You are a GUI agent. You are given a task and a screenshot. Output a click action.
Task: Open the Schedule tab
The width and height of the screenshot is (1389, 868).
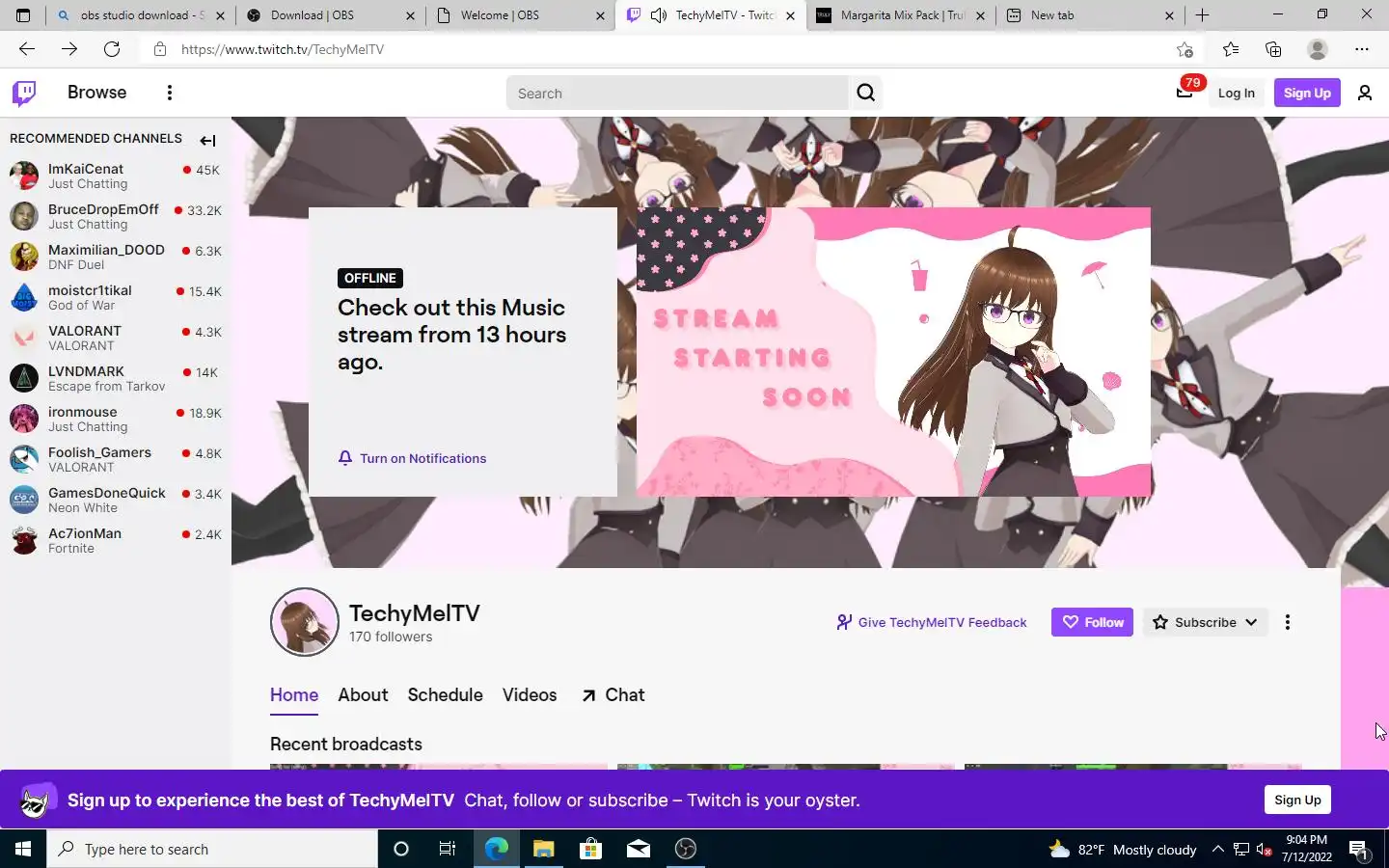pos(445,695)
